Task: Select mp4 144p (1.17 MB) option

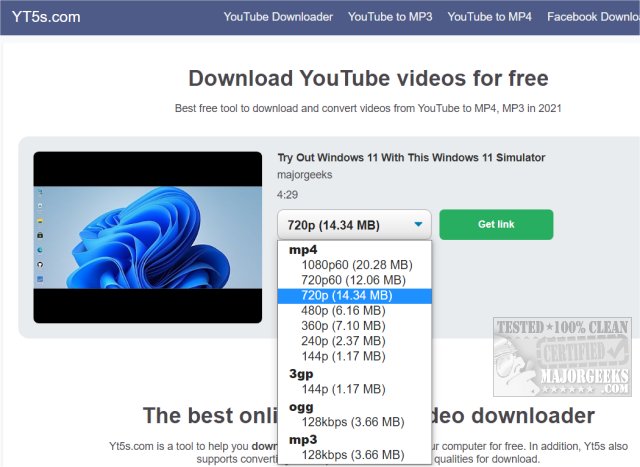Action: point(354,356)
